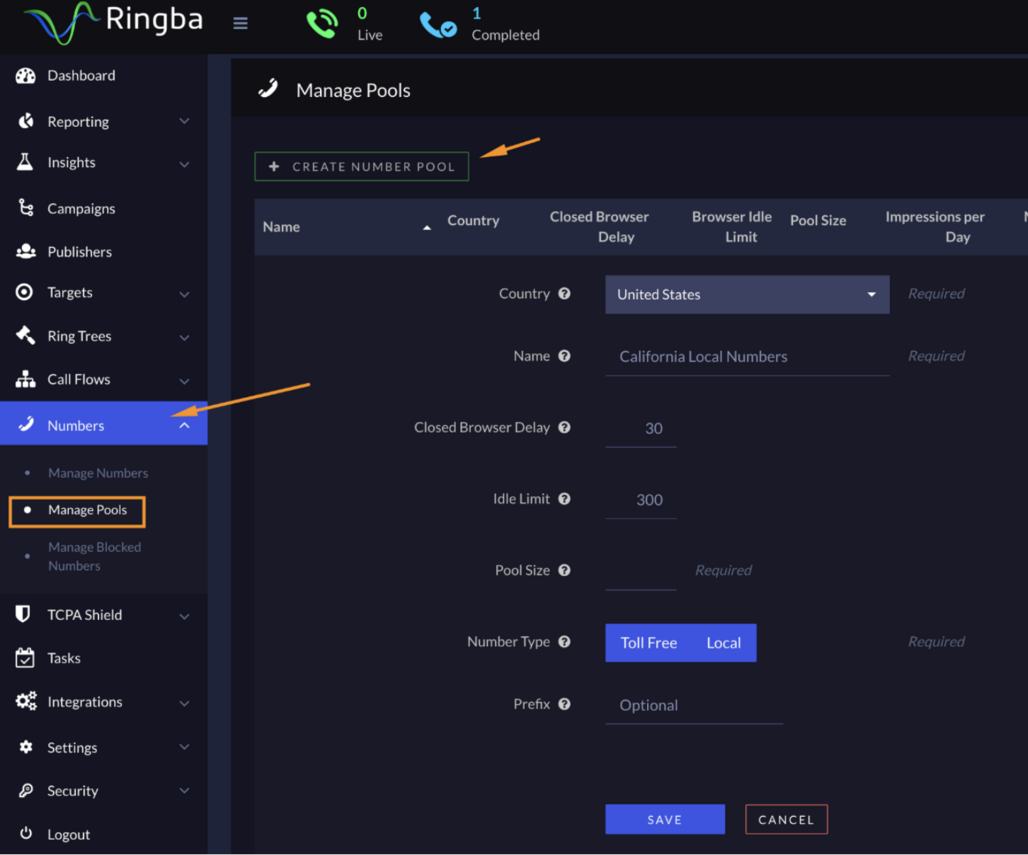Click the Save button
Image resolution: width=1028 pixels, height=855 pixels.
pyautogui.click(x=665, y=819)
